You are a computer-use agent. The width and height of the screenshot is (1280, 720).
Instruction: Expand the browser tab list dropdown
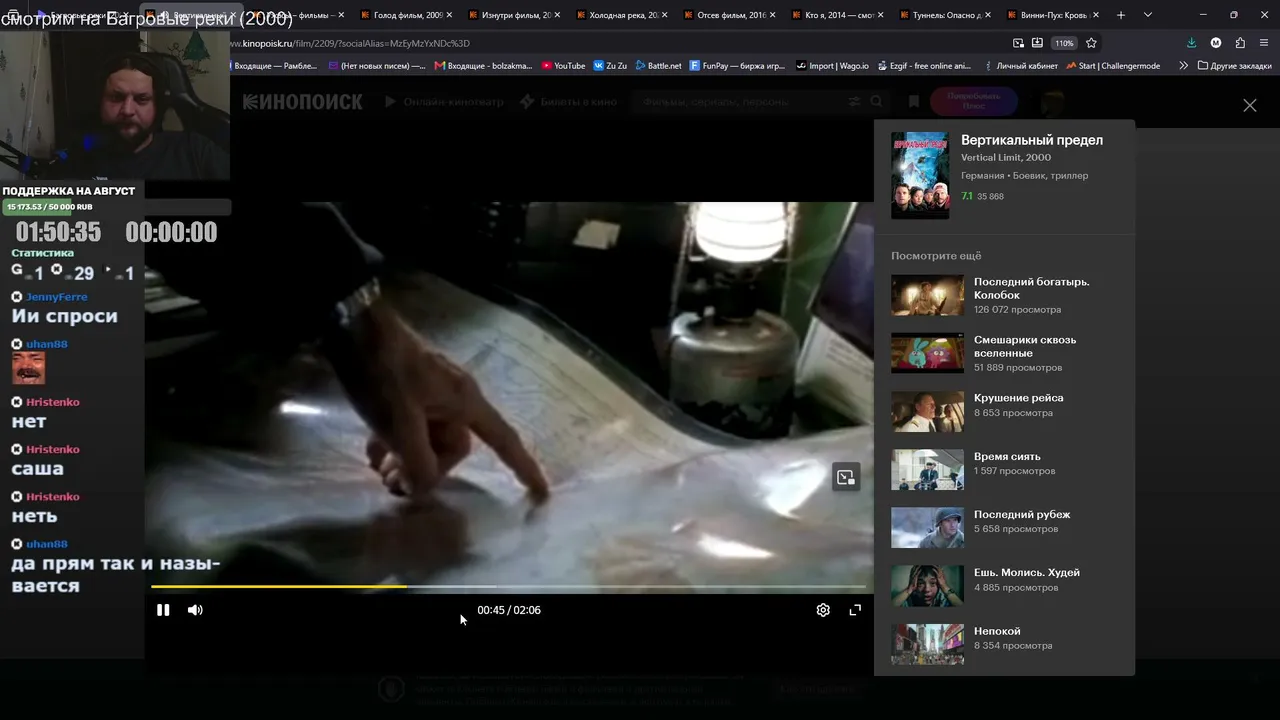[x=1147, y=15]
